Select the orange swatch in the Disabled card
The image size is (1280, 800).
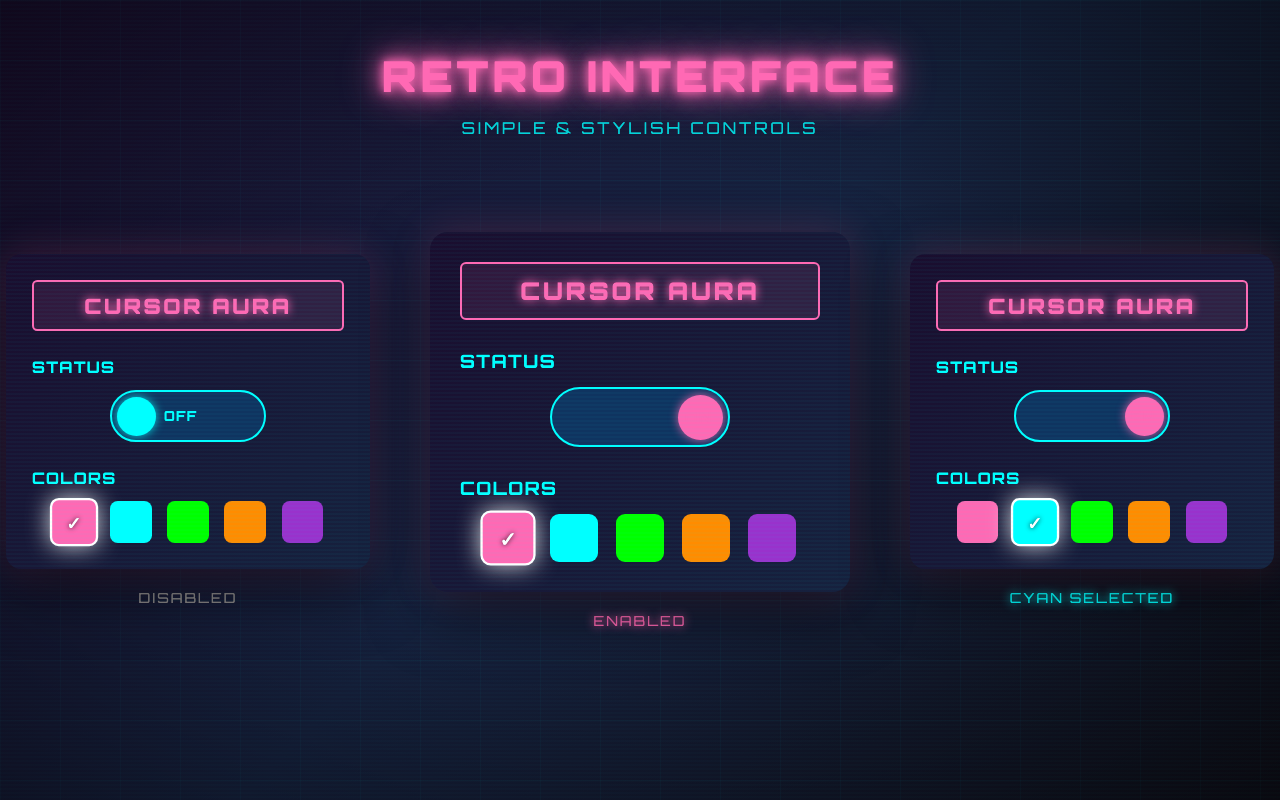(245, 522)
